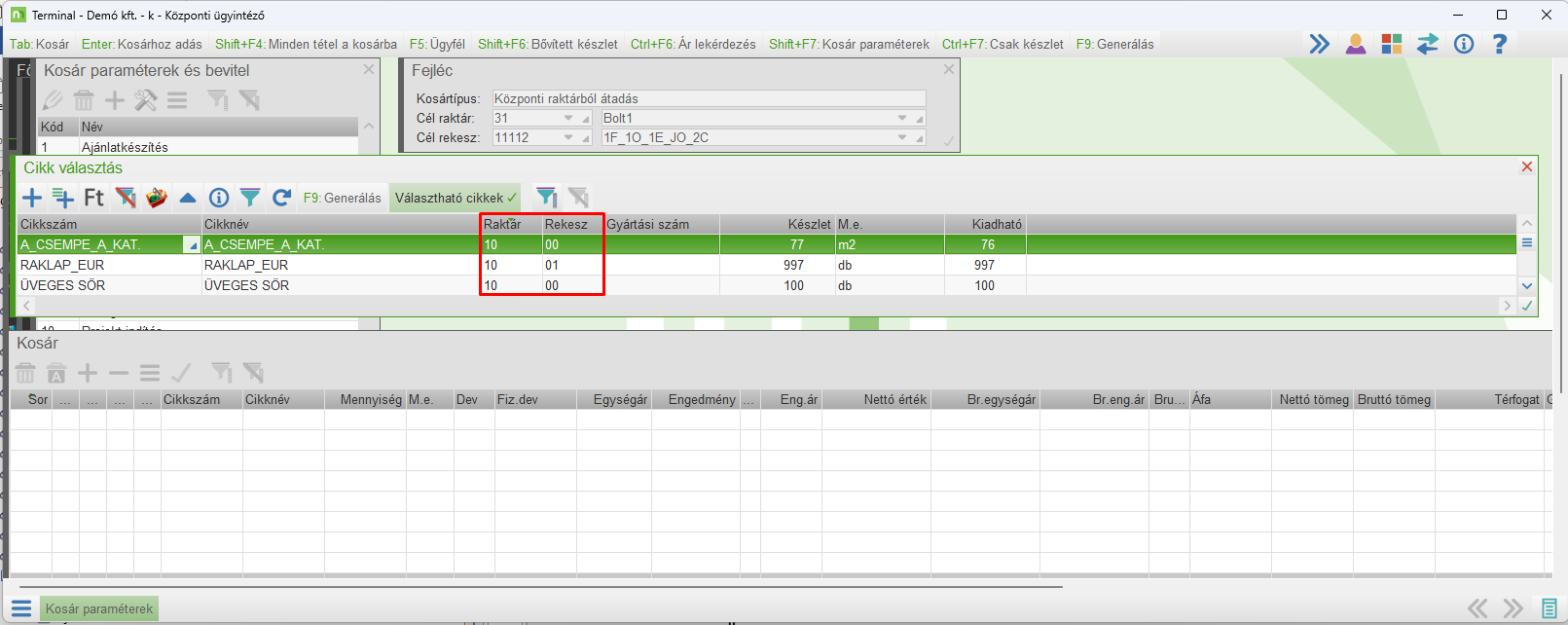The image size is (1568, 625).
Task: Open the grid options menu beside the item list
Action: pos(1527,243)
